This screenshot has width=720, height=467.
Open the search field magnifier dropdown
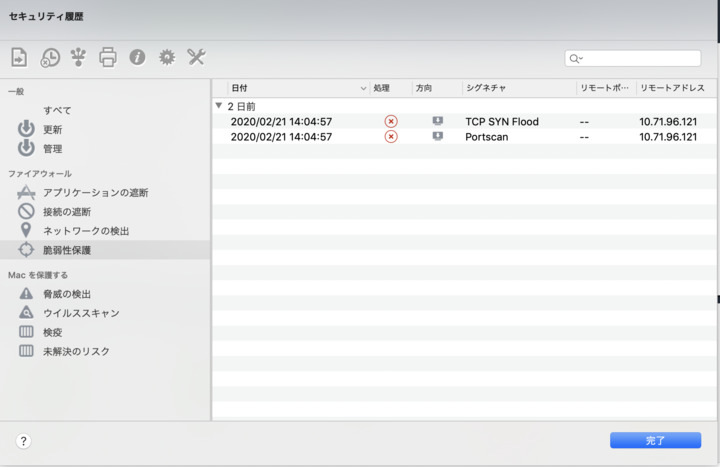(x=577, y=59)
